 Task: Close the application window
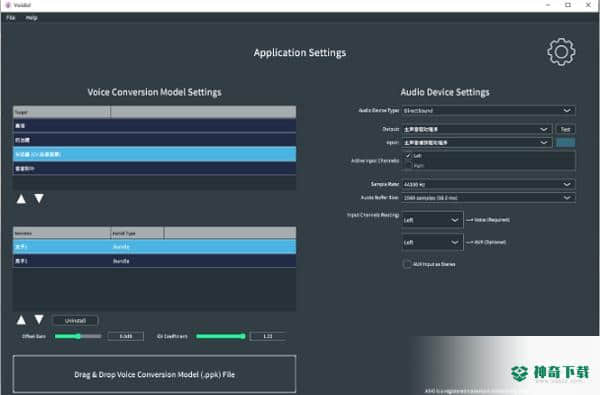click(588, 5)
